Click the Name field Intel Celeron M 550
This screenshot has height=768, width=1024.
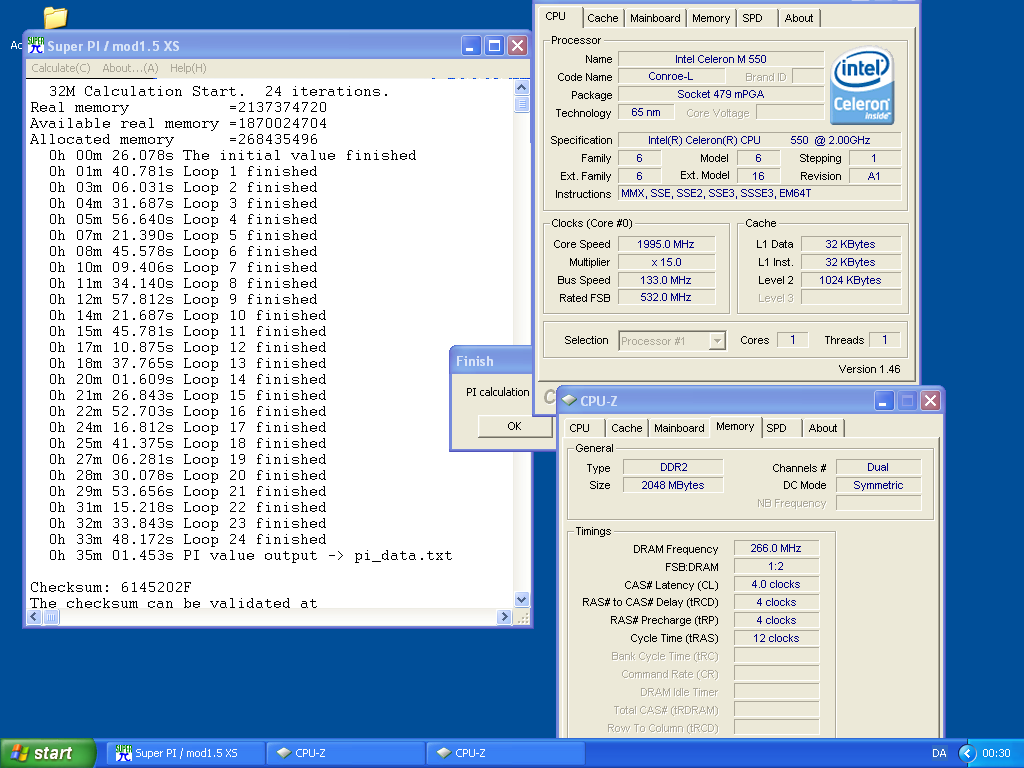(720, 59)
